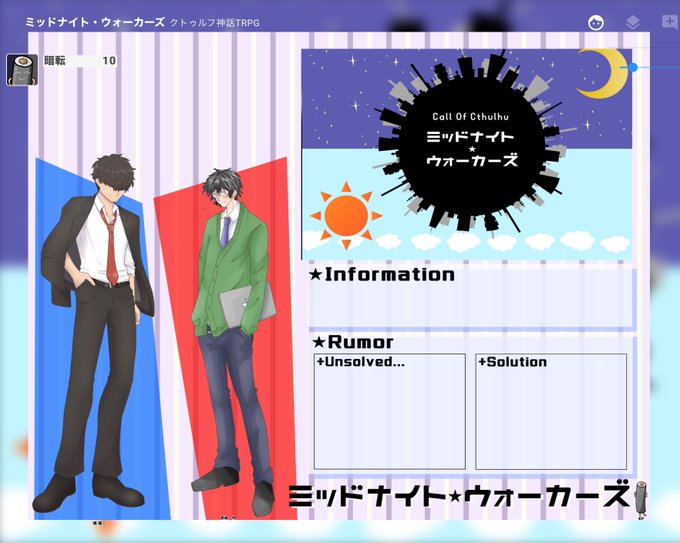Viewport: 680px width, 543px height.
Task: Click the add-chat icon at top right
Action: click(670, 22)
